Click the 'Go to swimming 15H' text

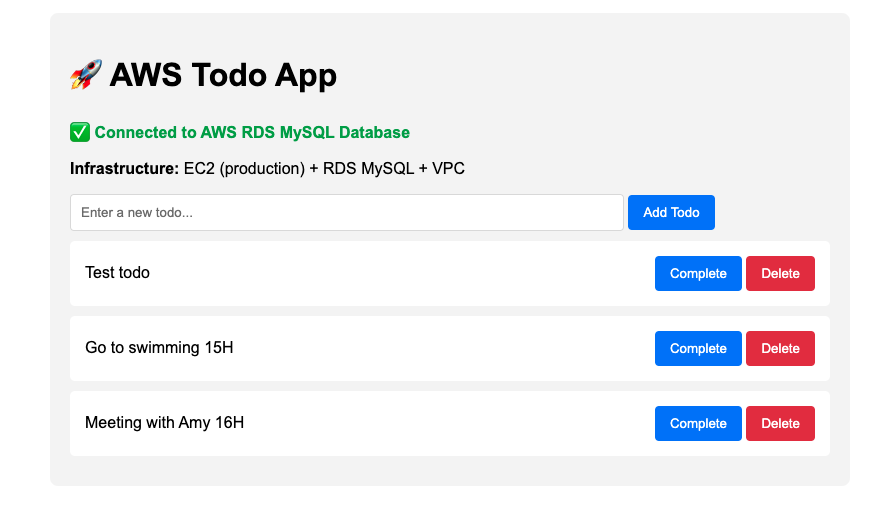(159, 347)
